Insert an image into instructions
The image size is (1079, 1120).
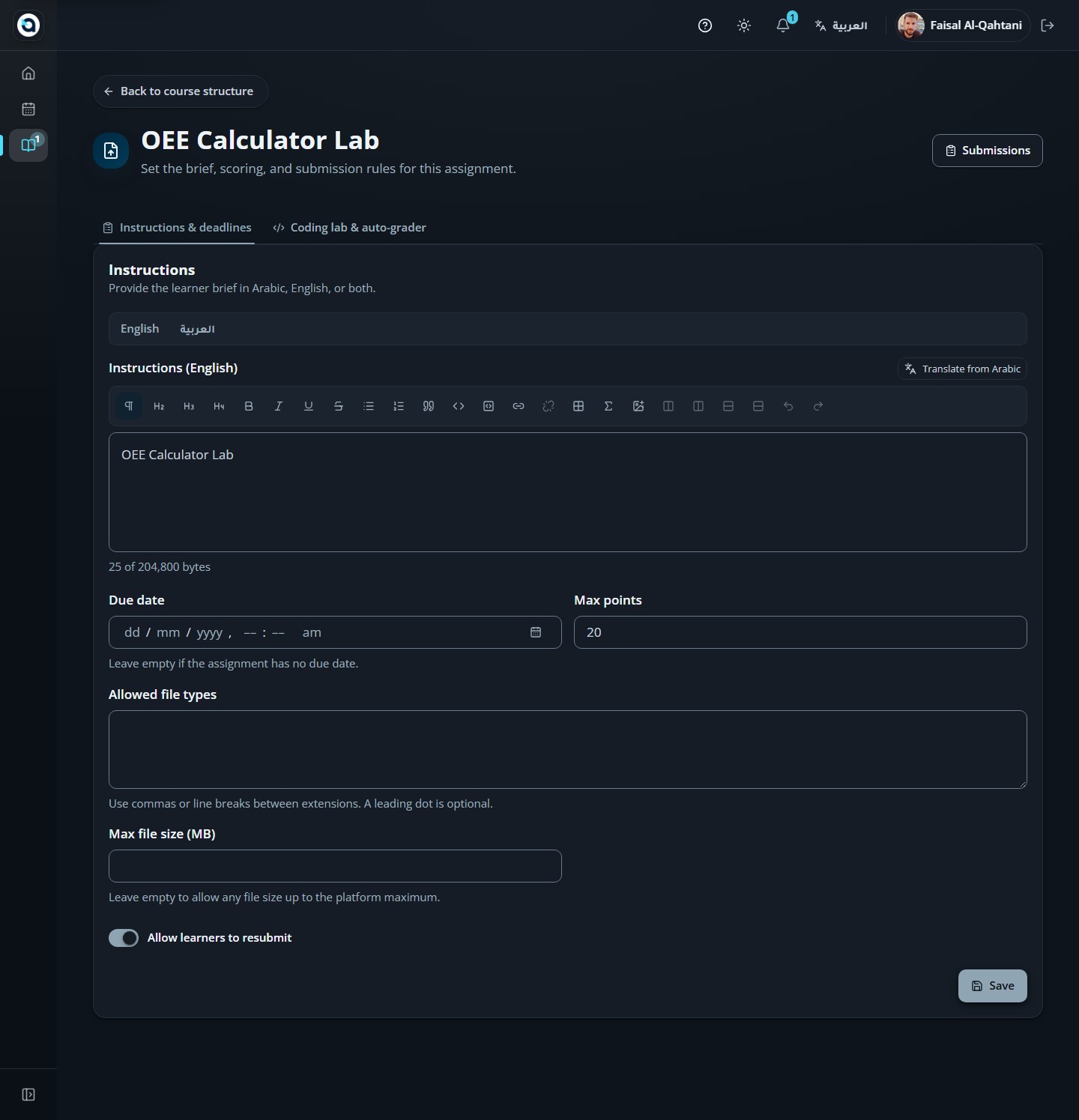pyautogui.click(x=638, y=406)
